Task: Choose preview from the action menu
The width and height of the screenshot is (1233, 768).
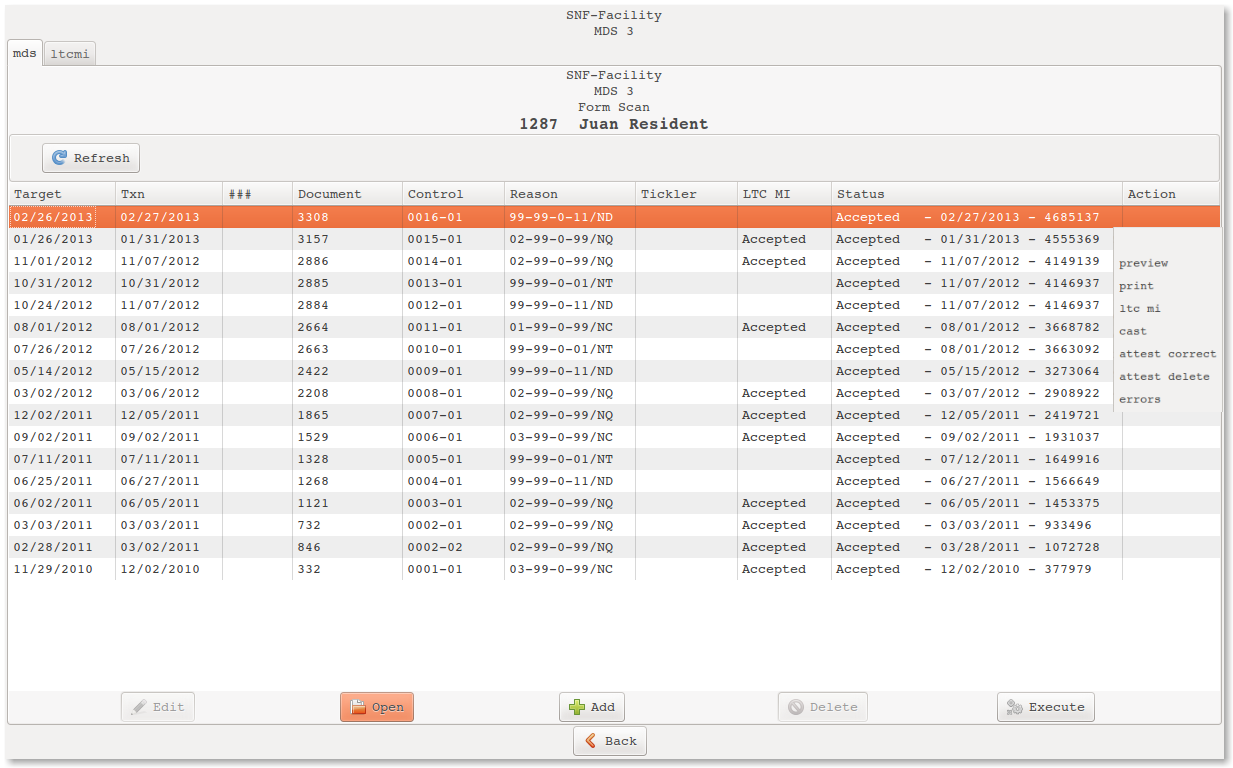Action: (1143, 263)
